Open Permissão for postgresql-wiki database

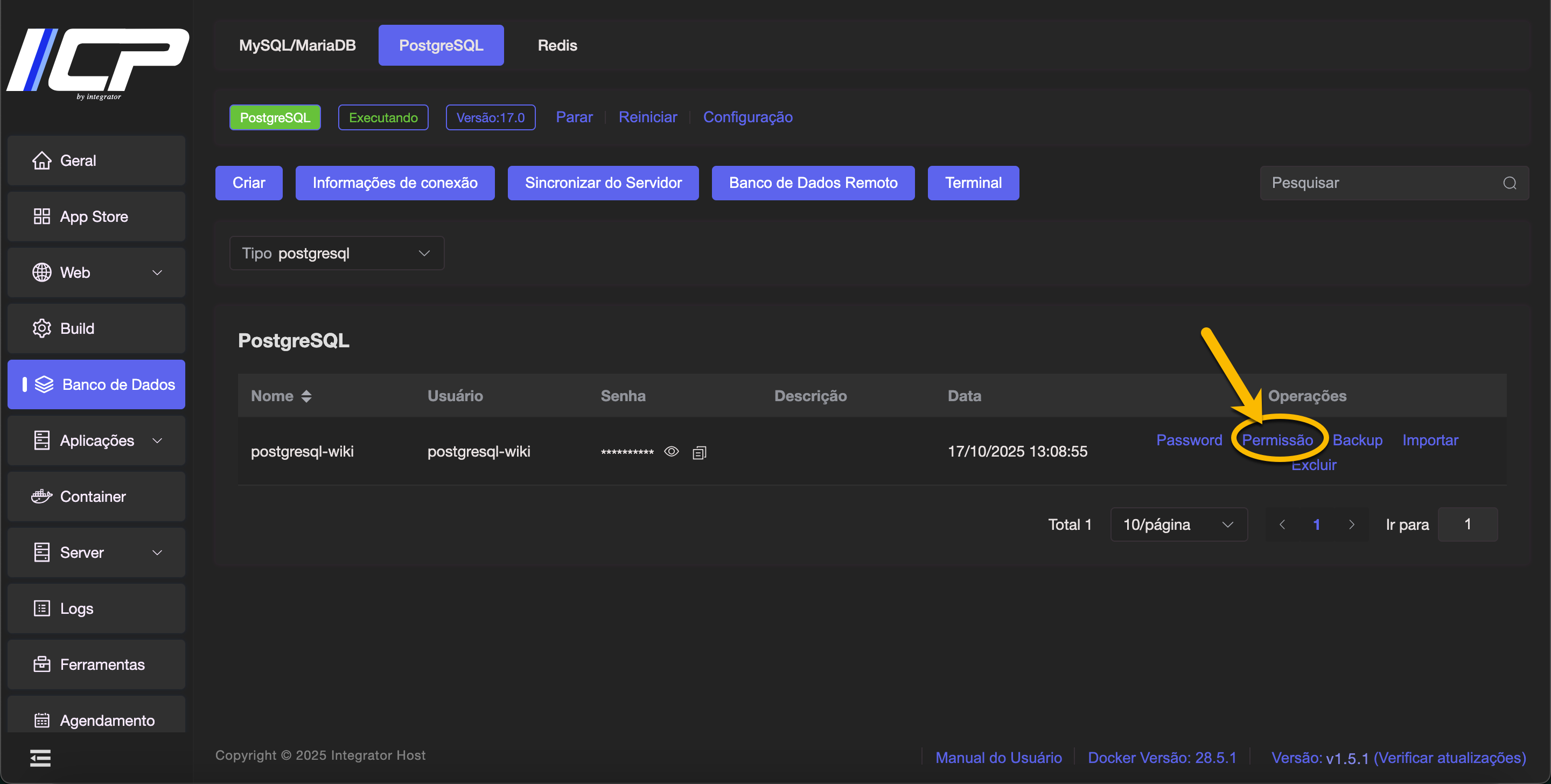coord(1277,439)
